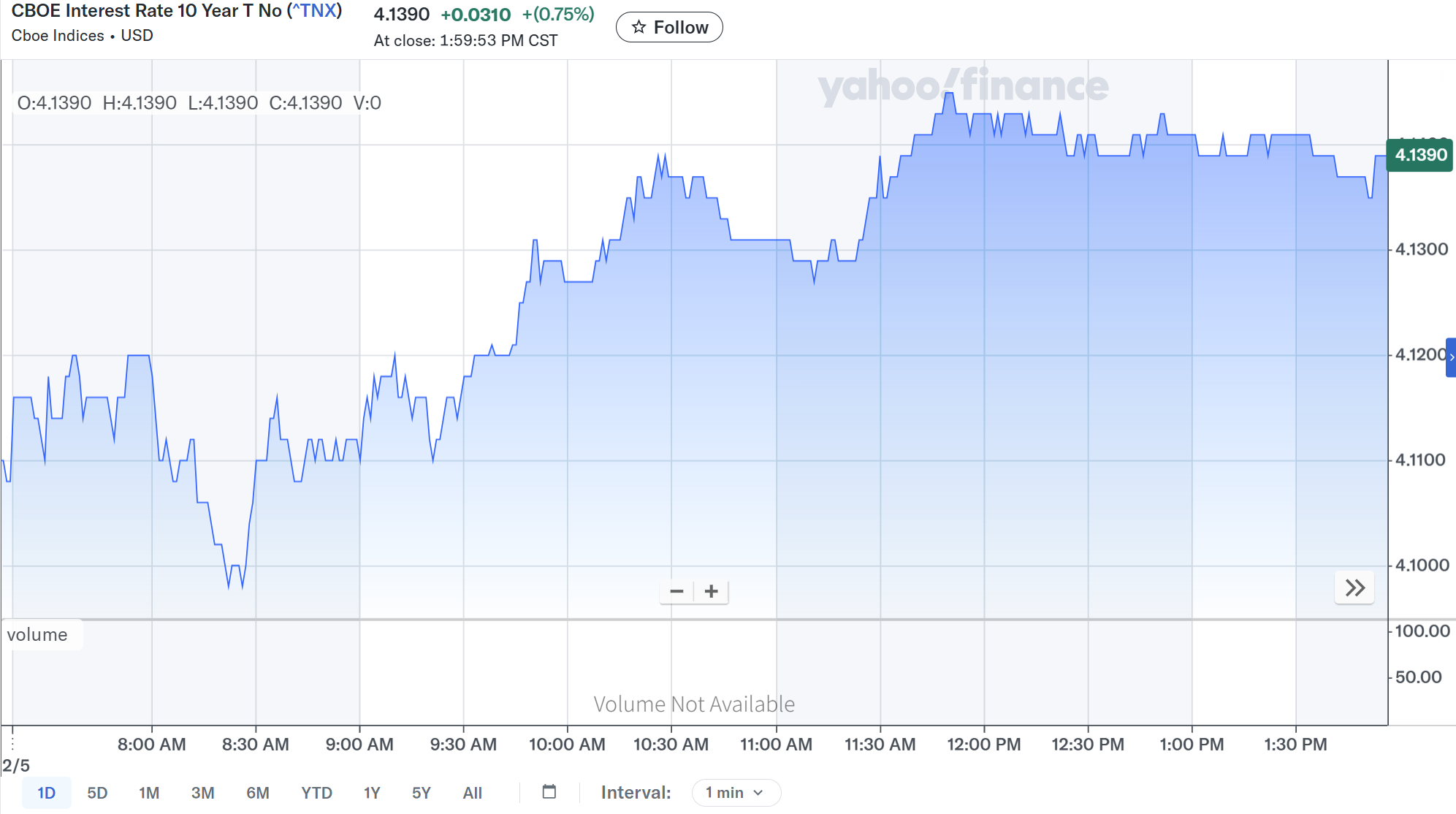Image resolution: width=1456 pixels, height=814 pixels.
Task: Open the calendar date range picker
Action: pos(549,792)
